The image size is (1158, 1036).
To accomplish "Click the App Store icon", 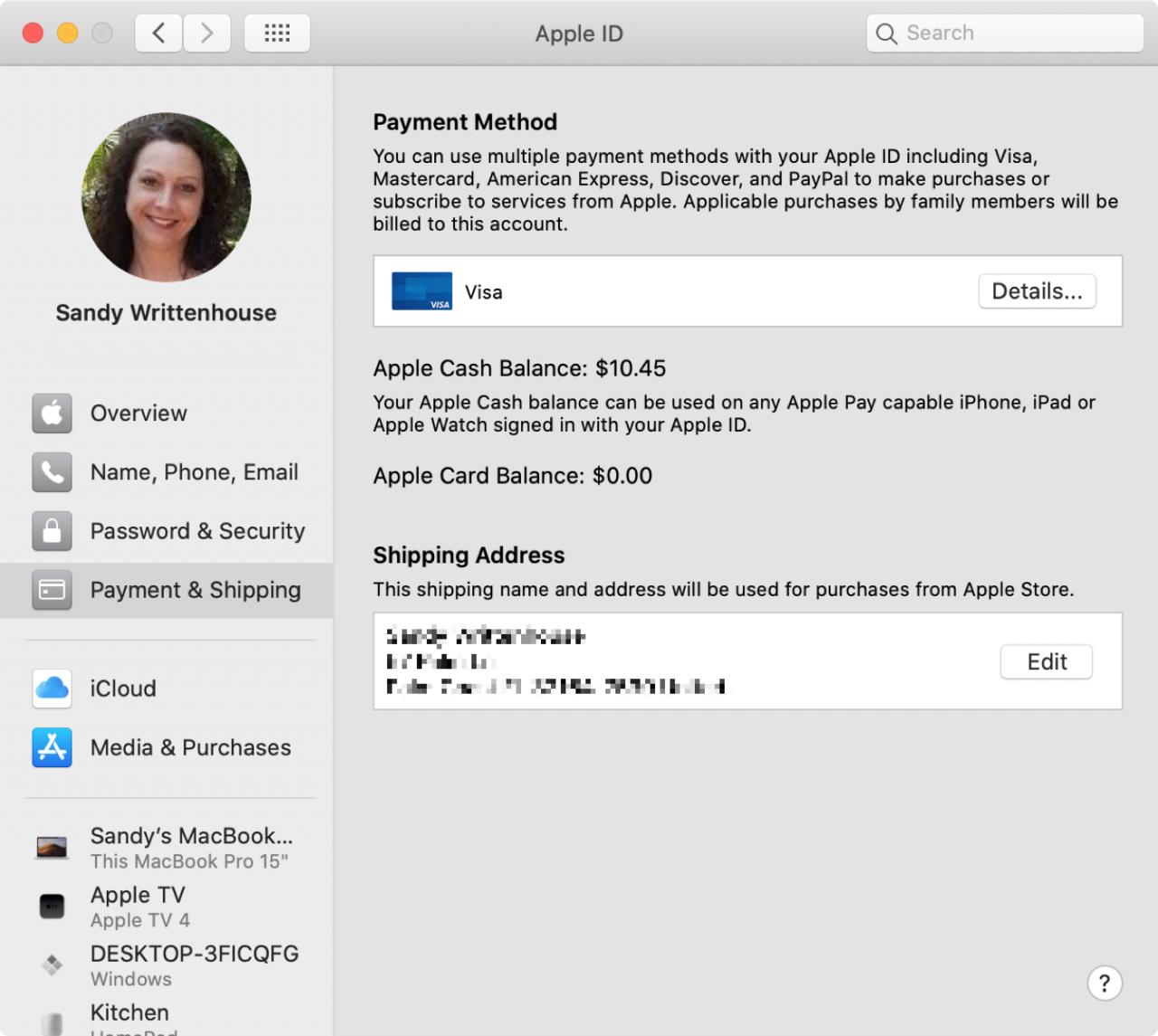I will pyautogui.click(x=52, y=747).
